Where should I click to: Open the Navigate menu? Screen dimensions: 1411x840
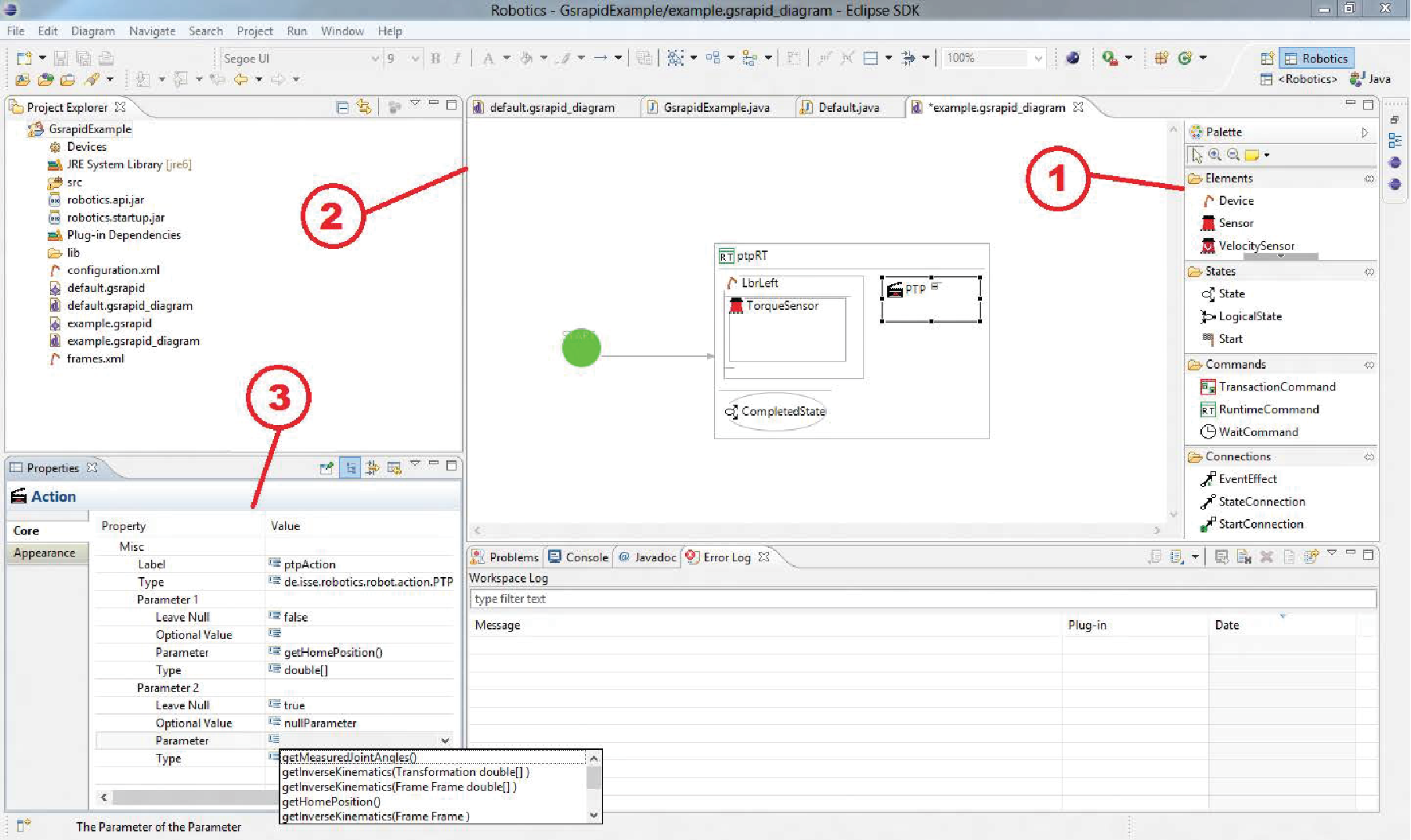[152, 31]
